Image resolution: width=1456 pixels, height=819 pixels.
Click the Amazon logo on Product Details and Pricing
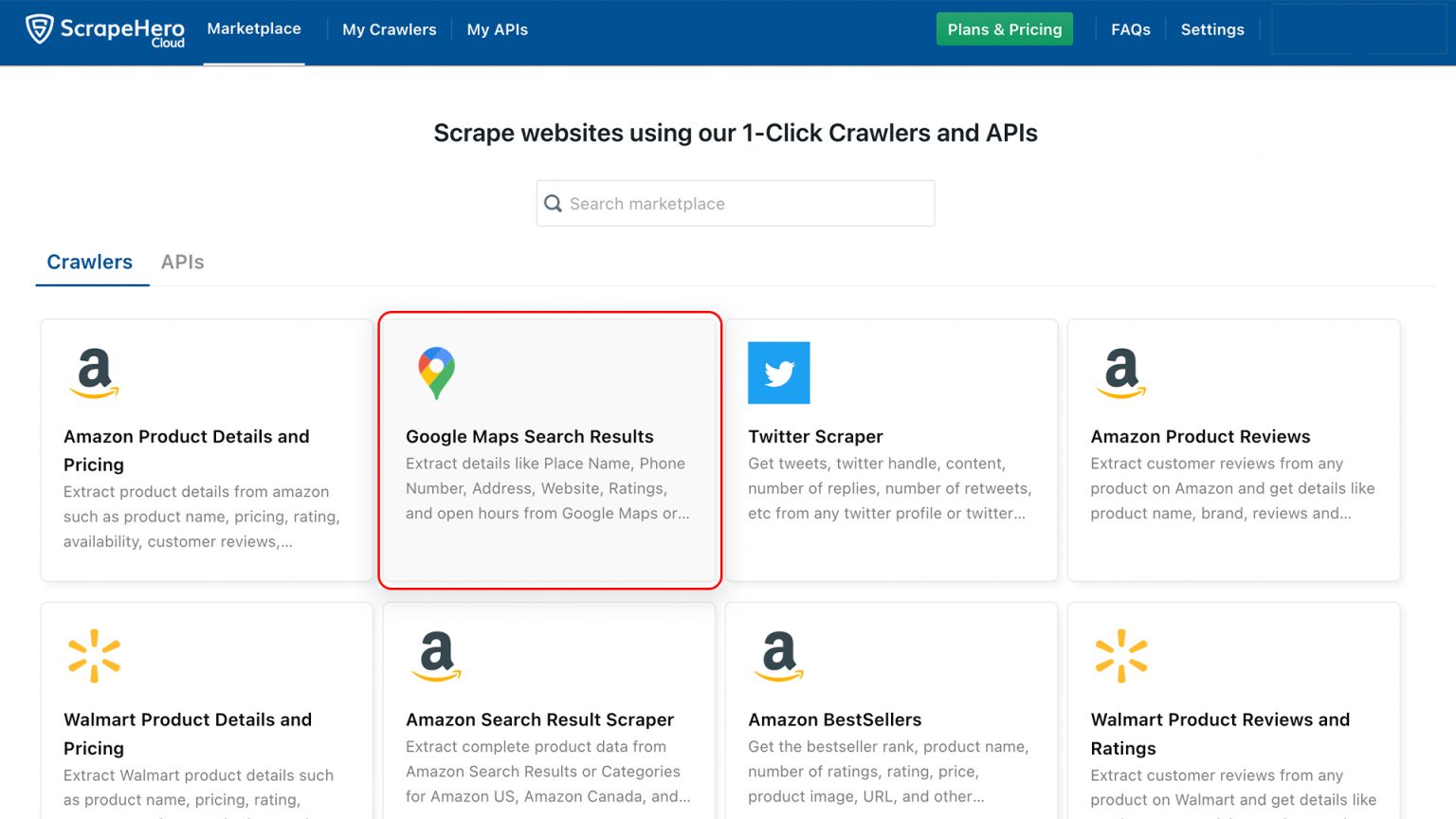coord(93,373)
